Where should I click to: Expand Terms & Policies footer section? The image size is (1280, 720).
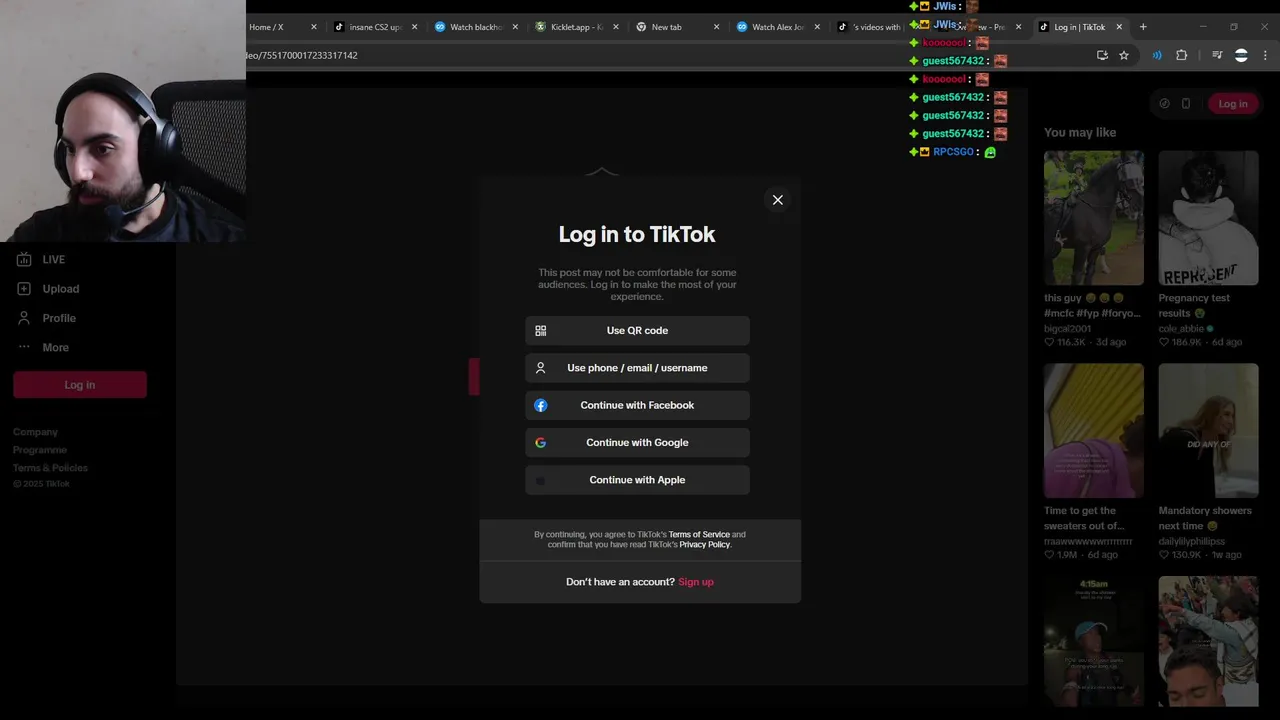point(50,468)
